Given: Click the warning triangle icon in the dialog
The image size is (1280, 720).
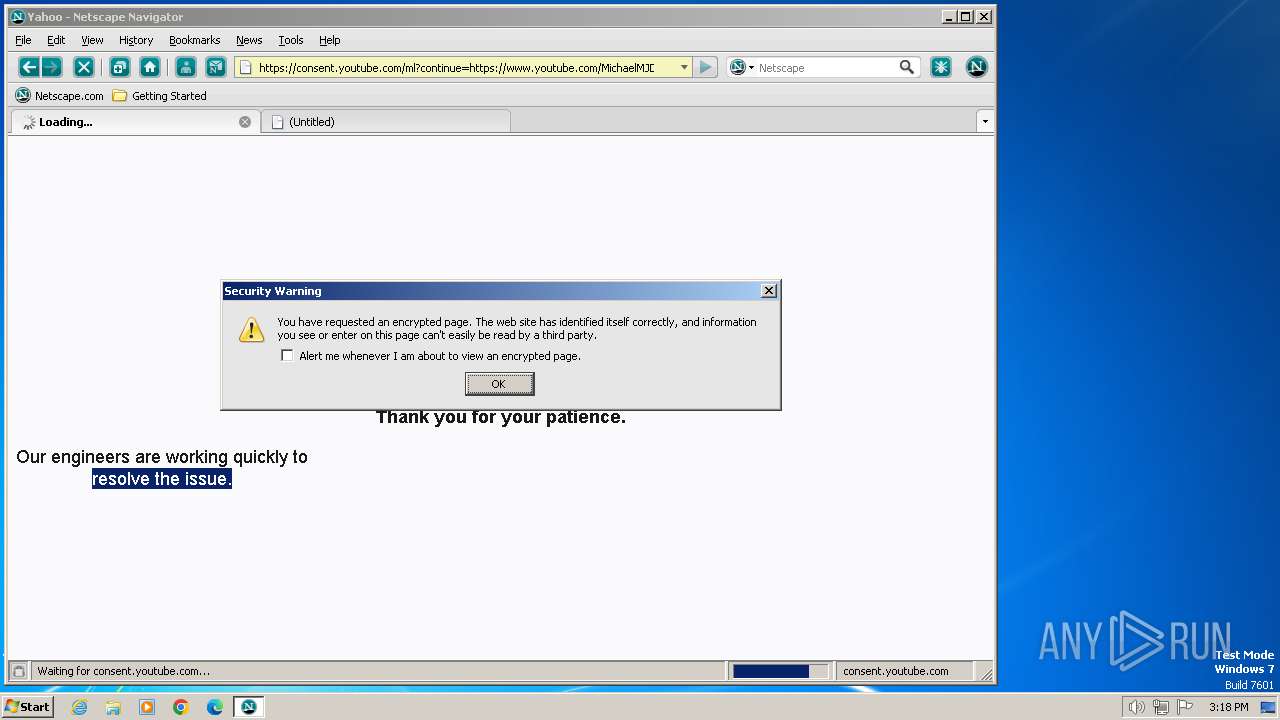Looking at the screenshot, I should (252, 329).
